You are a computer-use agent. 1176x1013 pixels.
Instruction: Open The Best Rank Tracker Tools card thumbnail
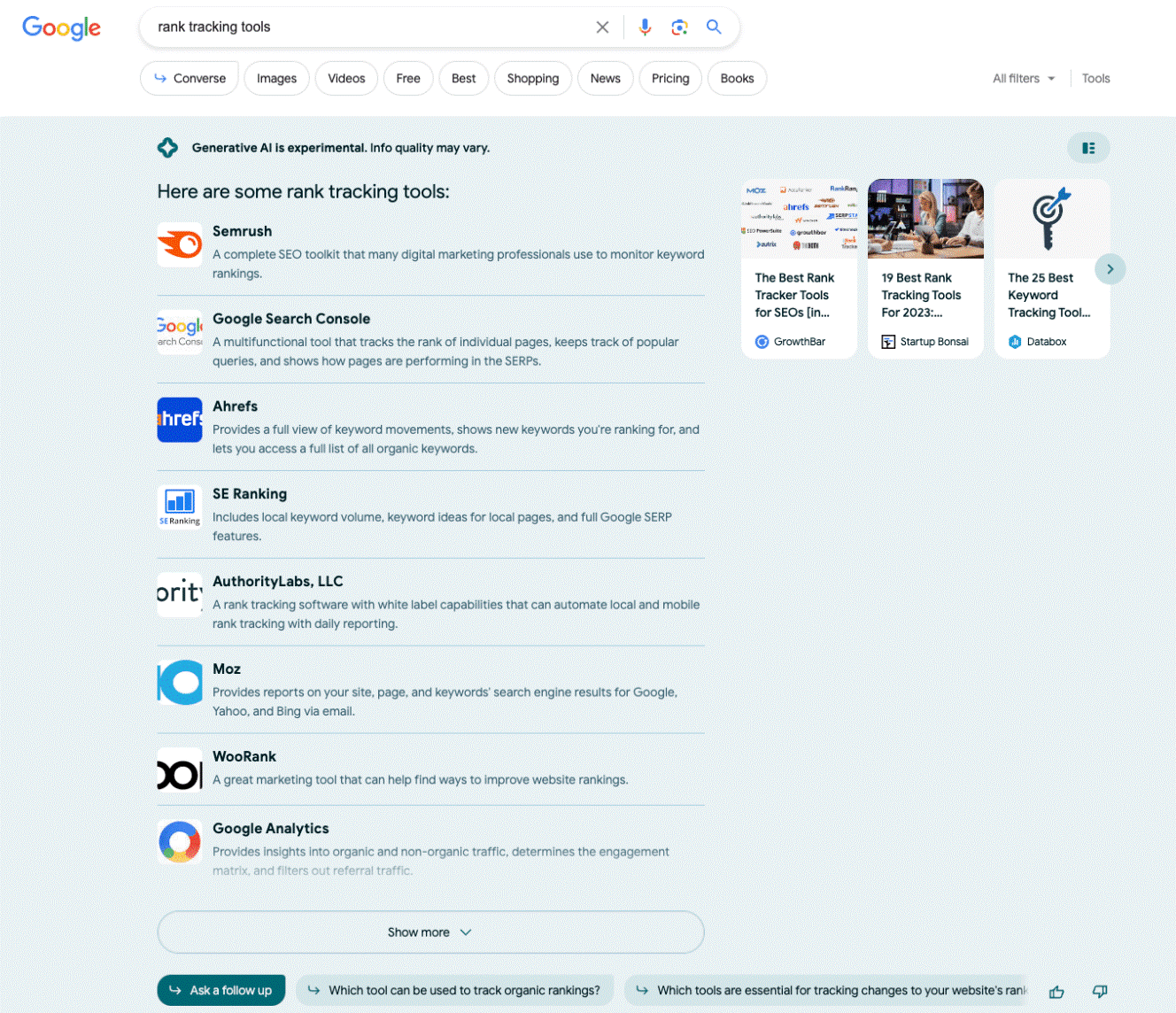pos(800,219)
